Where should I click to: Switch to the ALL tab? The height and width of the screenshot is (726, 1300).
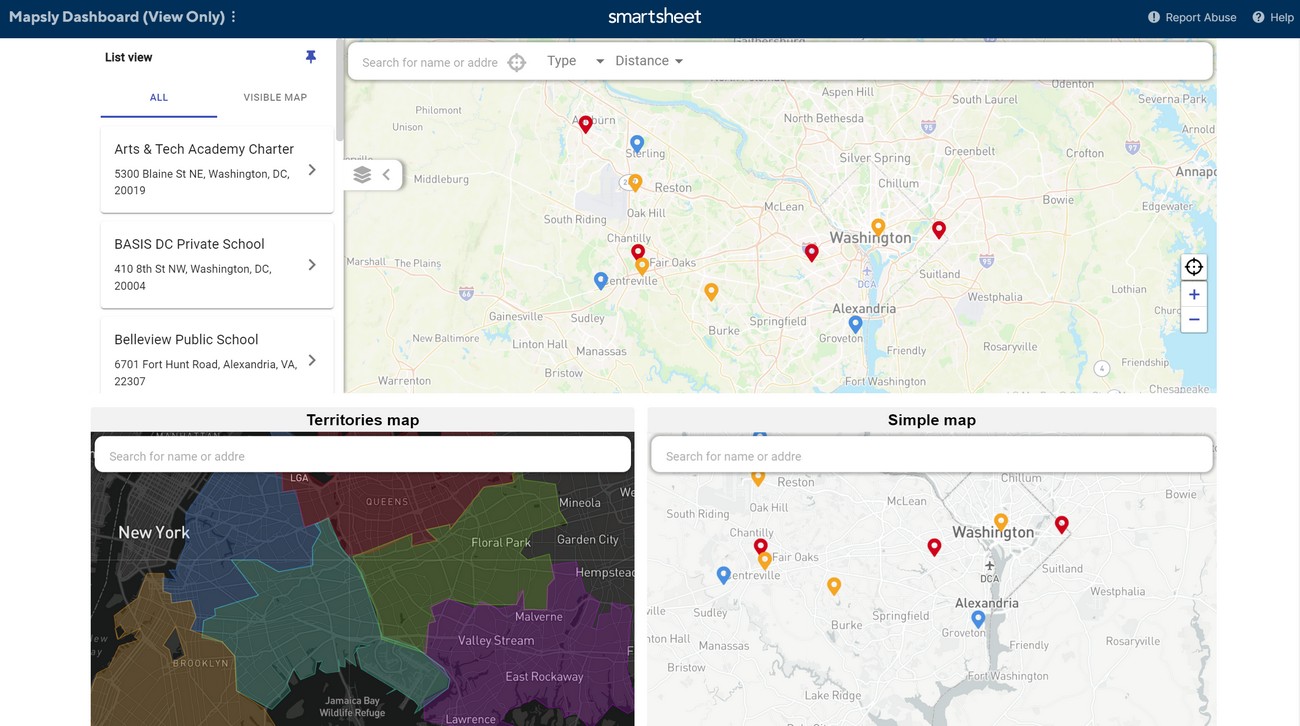tap(159, 98)
